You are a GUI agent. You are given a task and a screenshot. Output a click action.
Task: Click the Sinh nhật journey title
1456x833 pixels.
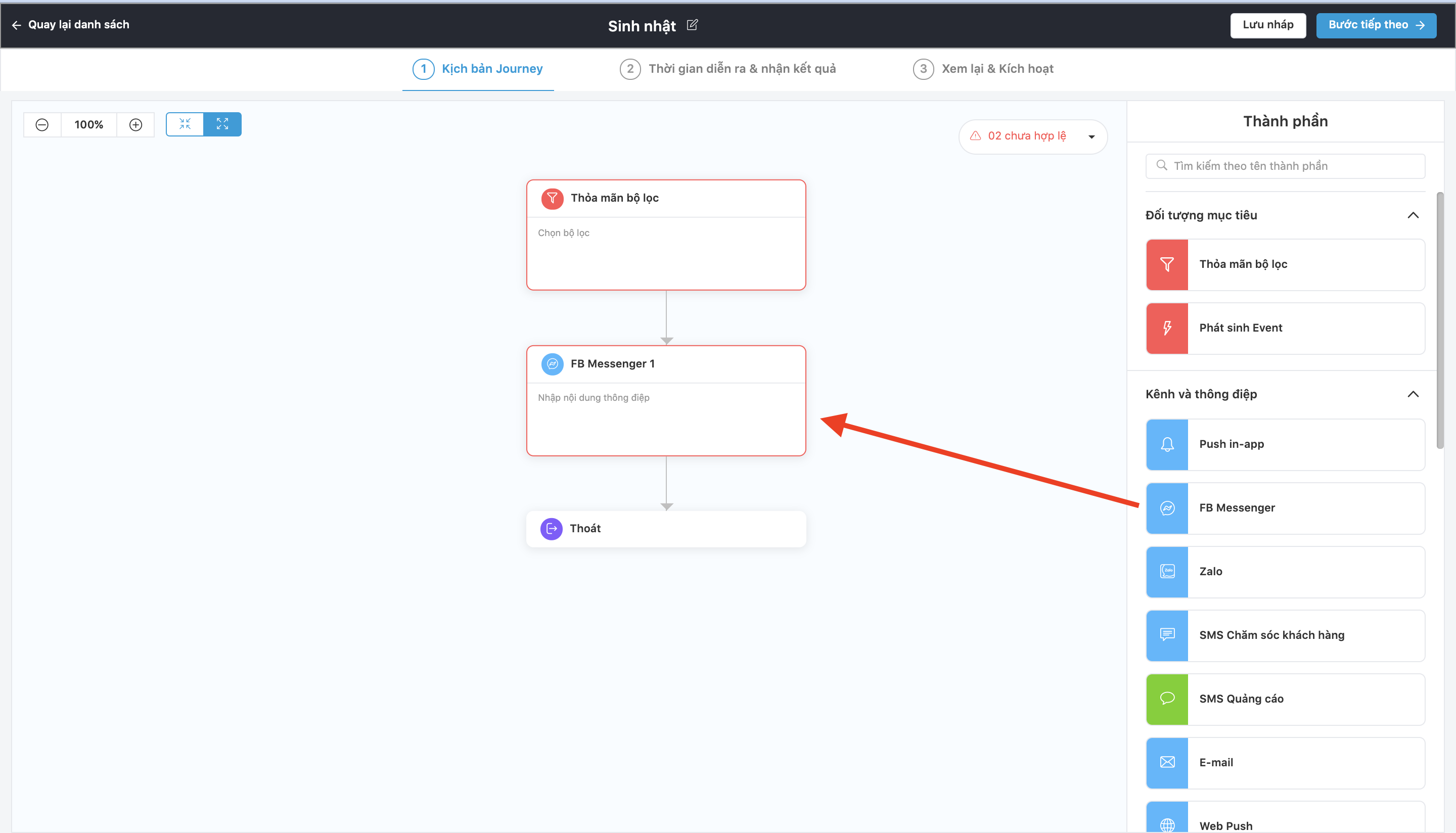pos(642,26)
